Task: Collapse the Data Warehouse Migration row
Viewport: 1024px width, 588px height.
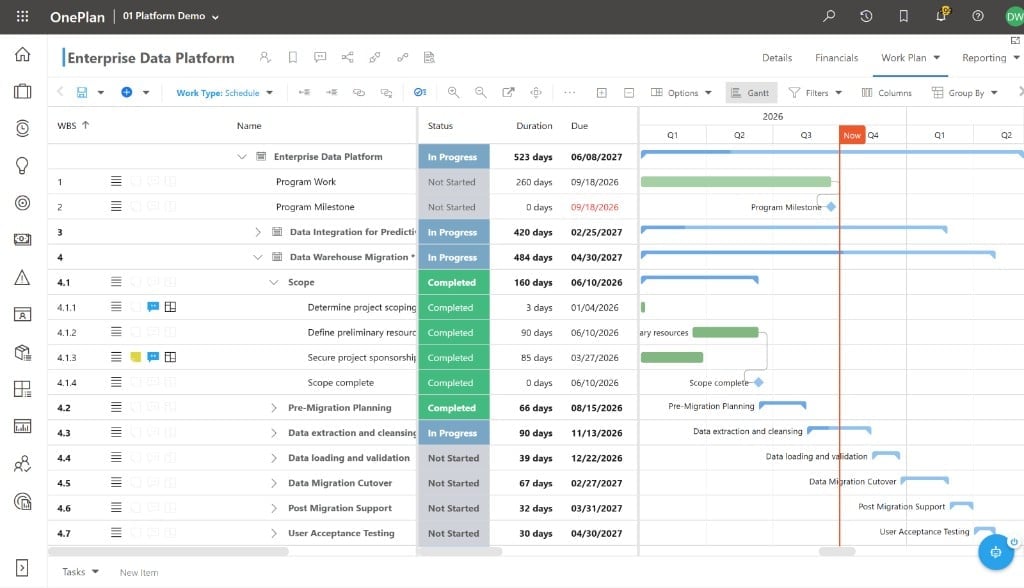Action: [258, 257]
